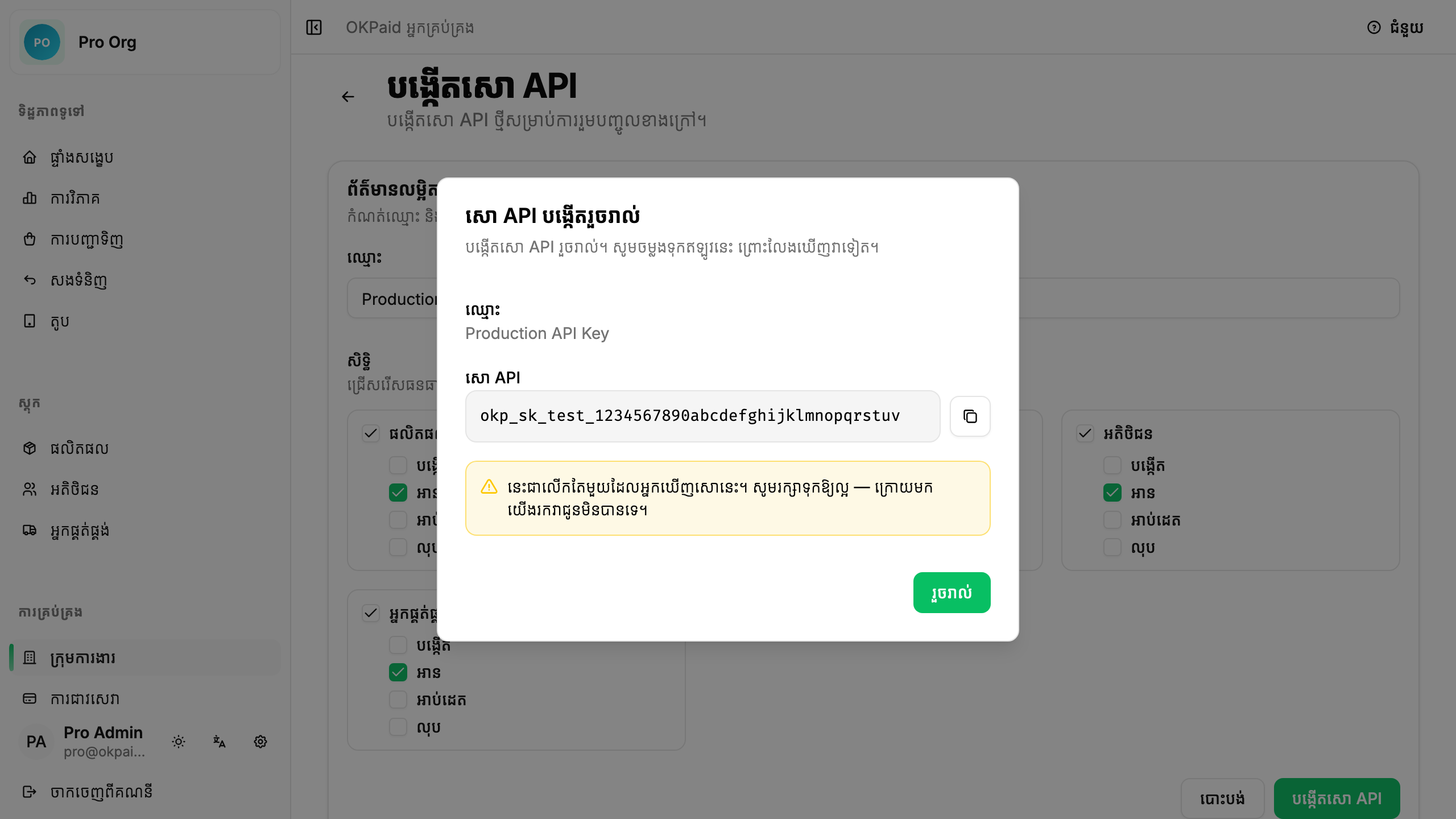Open ផលិតផល products in sidebar

coord(145,448)
